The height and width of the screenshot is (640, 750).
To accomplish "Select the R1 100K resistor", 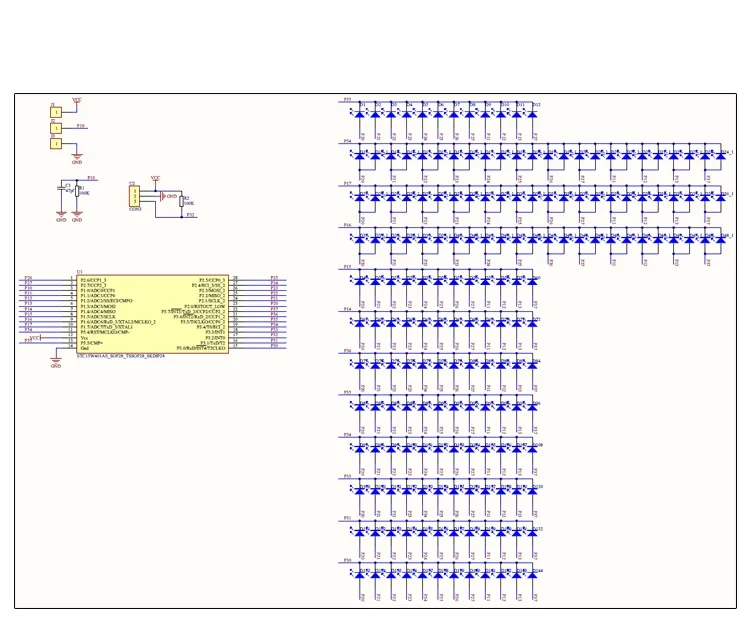I will pos(77,191).
